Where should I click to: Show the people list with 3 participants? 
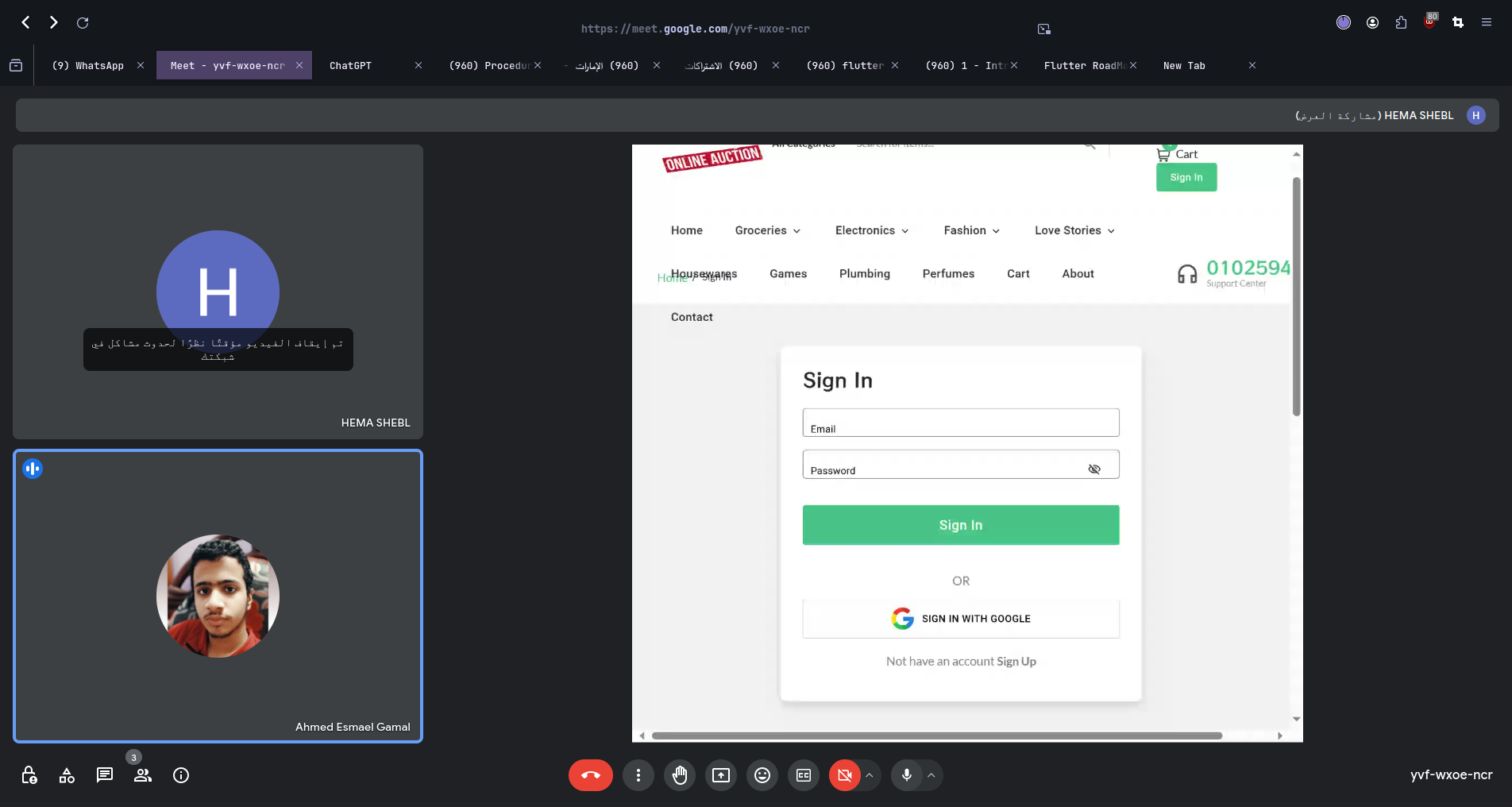143,775
